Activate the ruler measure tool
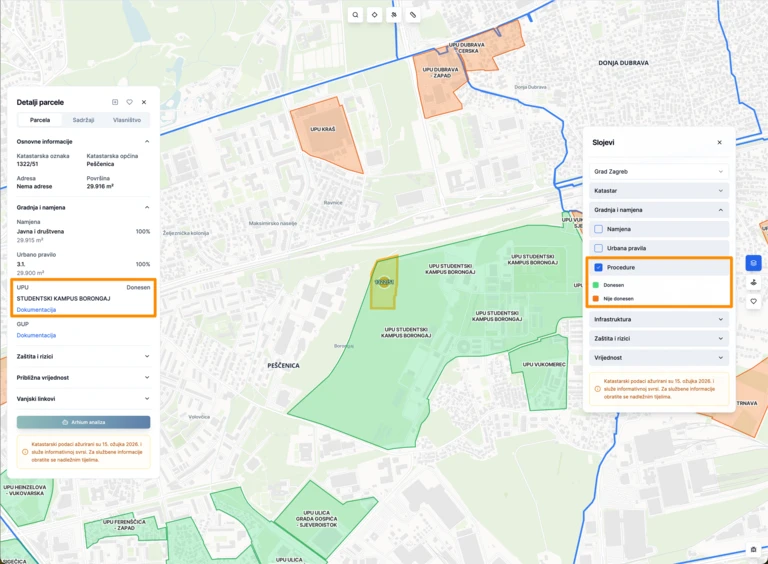 point(413,15)
